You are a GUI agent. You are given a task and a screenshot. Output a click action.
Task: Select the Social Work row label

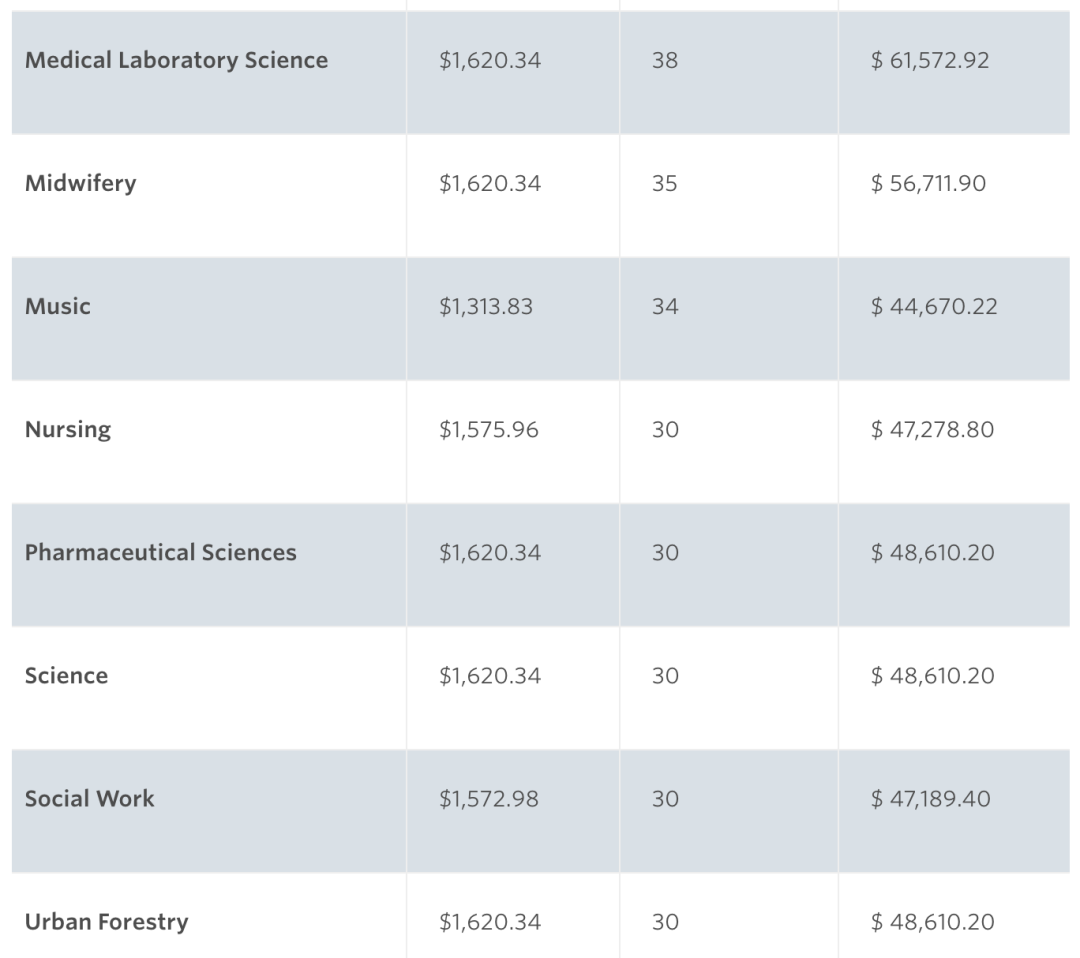[x=90, y=799]
